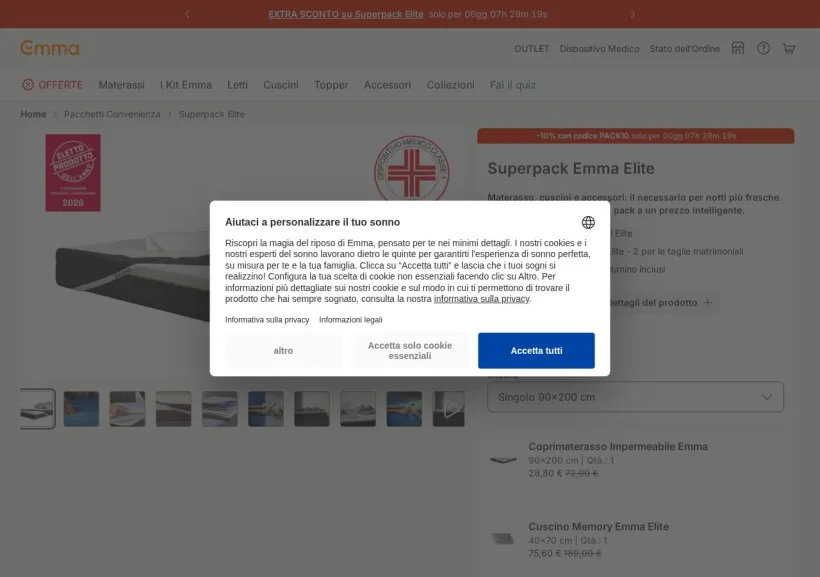Open Informazioni legali link

350,320
